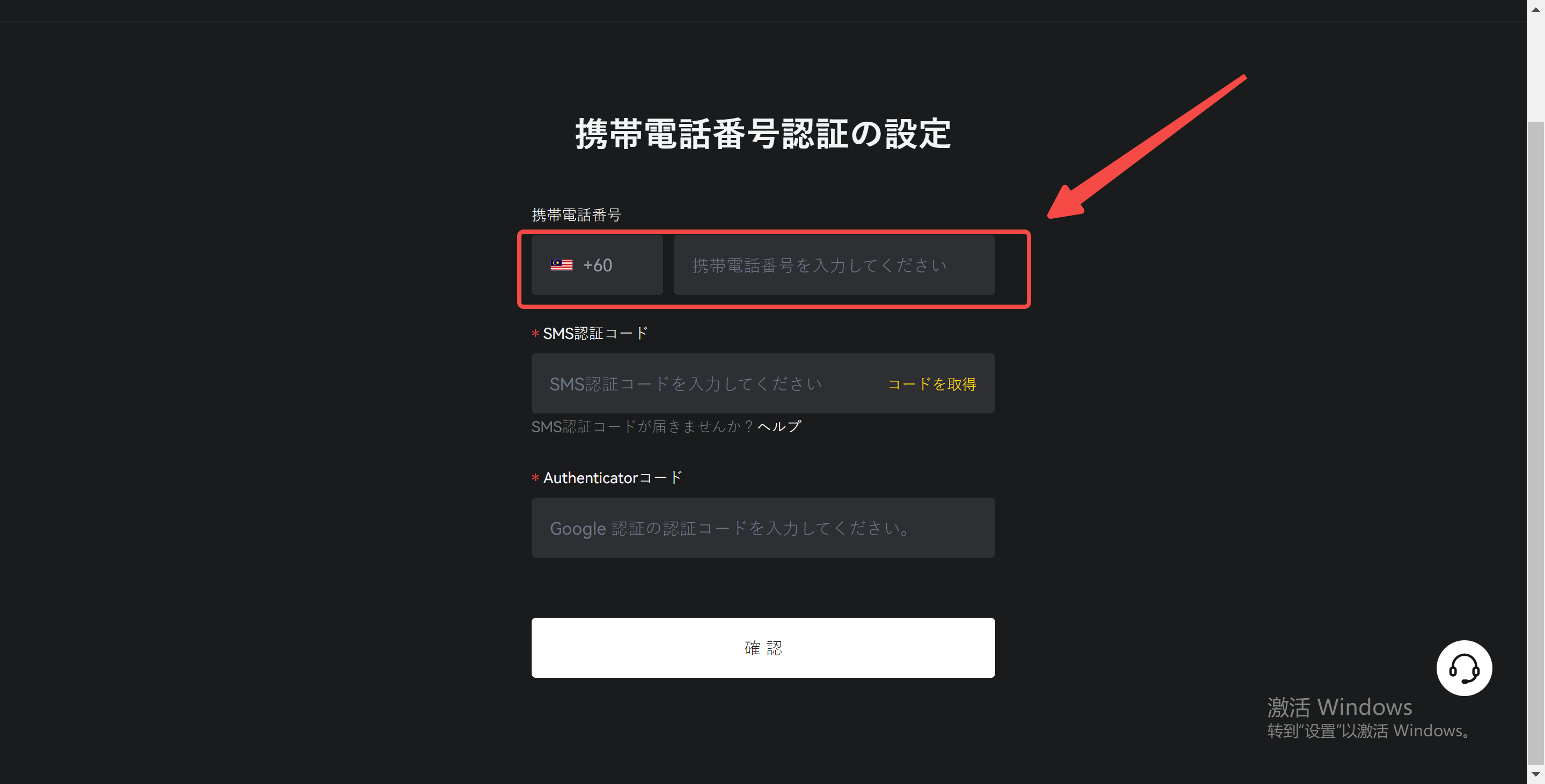Viewport: 1545px width, 784px height.
Task: Click the SMS認証コード field label
Action: [x=595, y=333]
